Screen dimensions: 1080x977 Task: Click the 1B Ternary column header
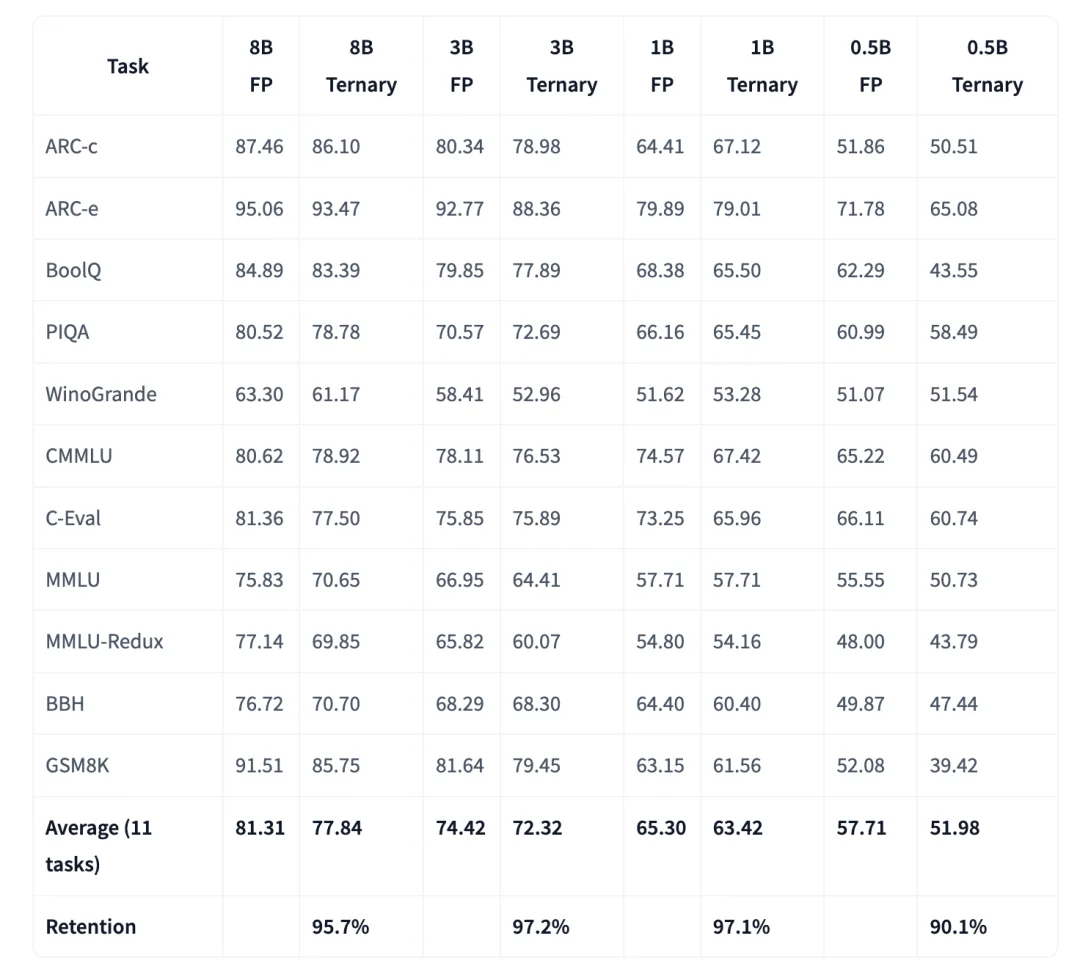click(x=762, y=66)
